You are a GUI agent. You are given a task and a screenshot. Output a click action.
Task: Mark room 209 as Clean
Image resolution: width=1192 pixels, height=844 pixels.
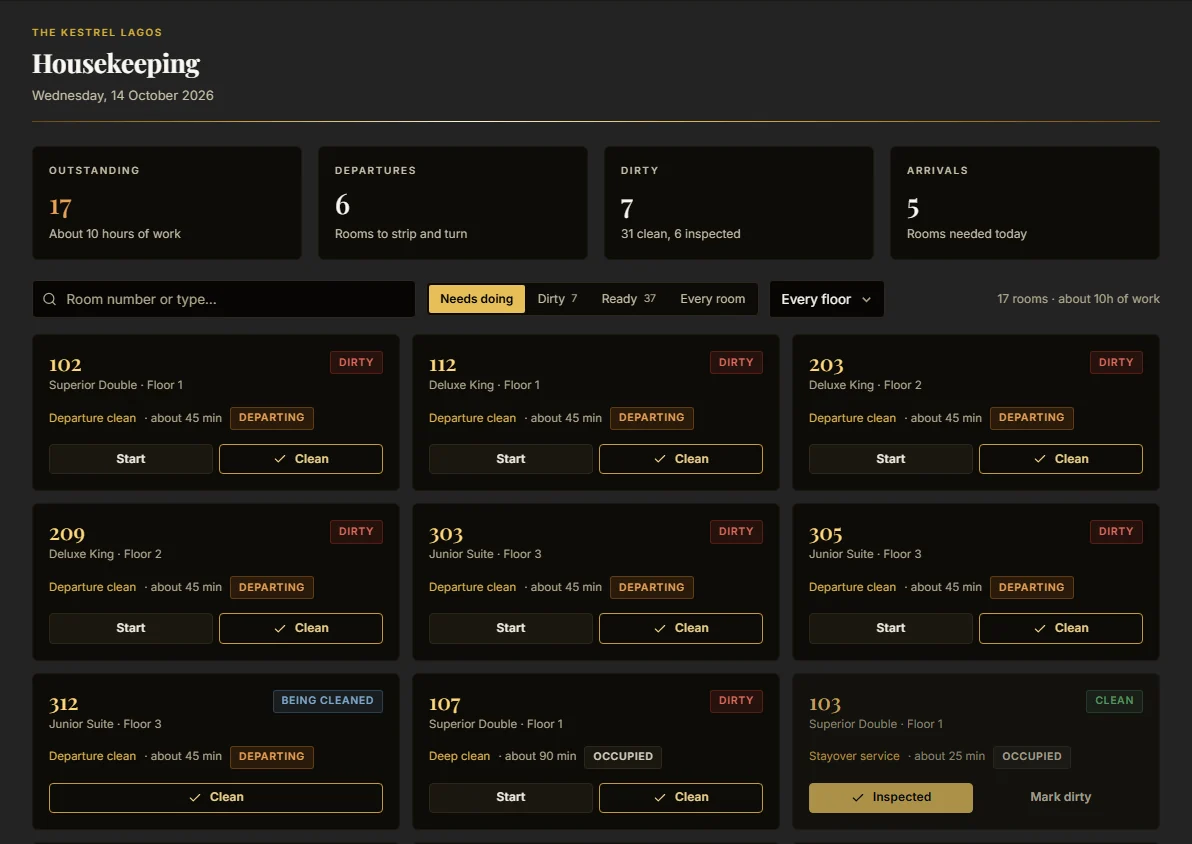pyautogui.click(x=301, y=628)
